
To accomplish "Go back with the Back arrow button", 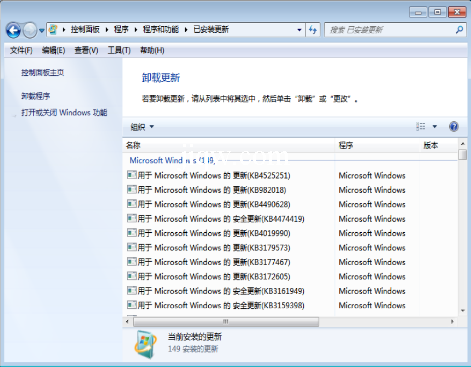I will (x=13, y=30).
